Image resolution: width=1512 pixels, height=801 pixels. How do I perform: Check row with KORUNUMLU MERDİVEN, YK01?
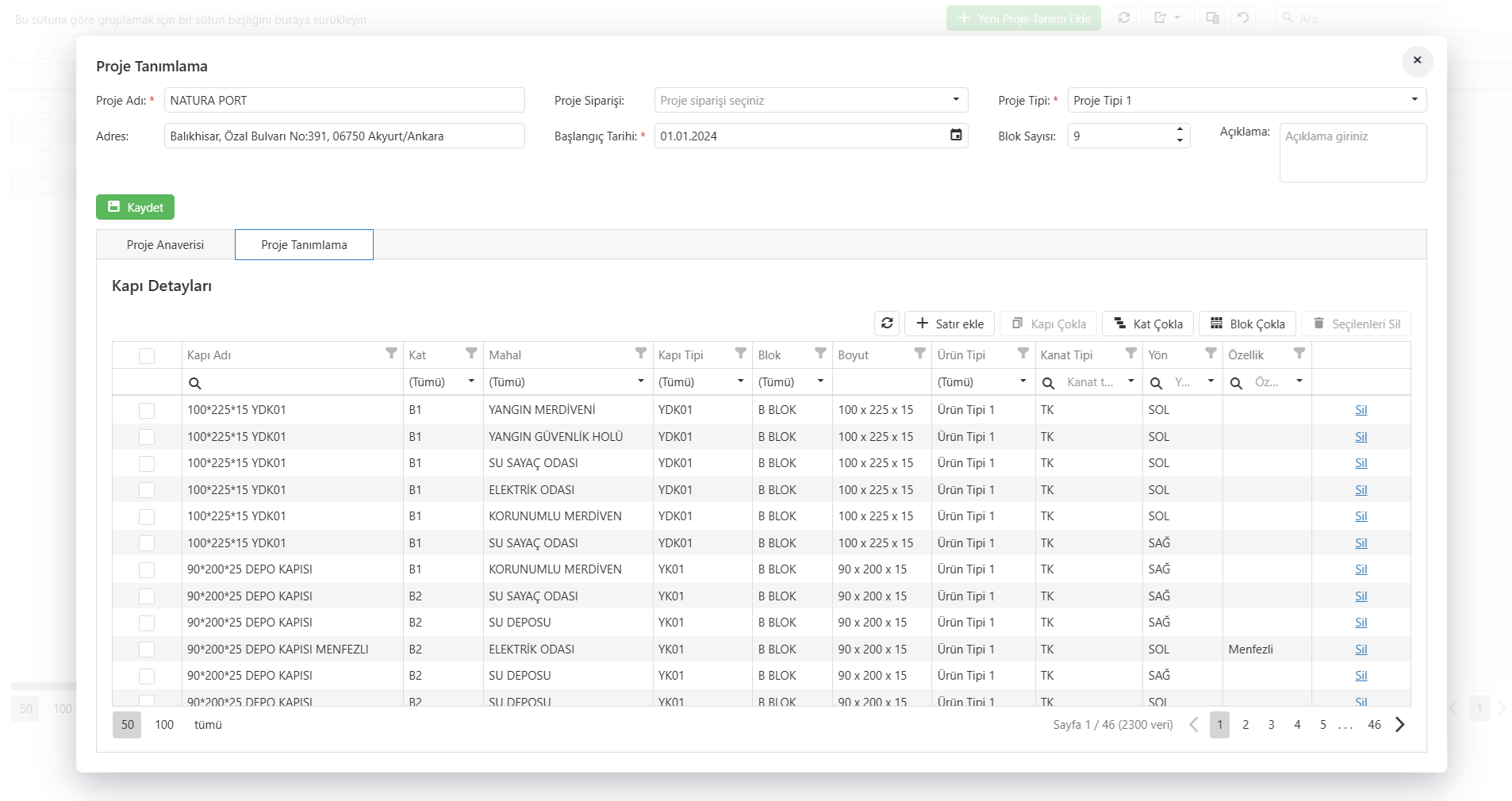tap(147, 569)
